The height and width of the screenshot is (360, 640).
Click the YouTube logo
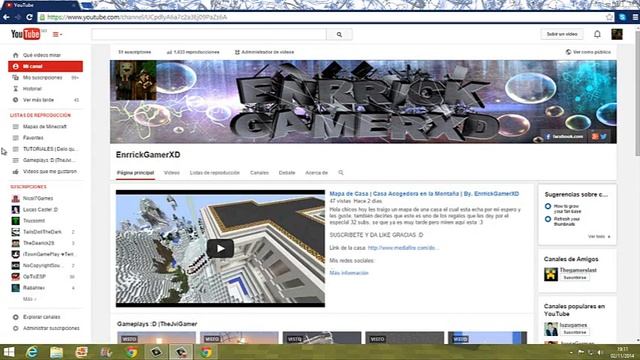[26, 34]
